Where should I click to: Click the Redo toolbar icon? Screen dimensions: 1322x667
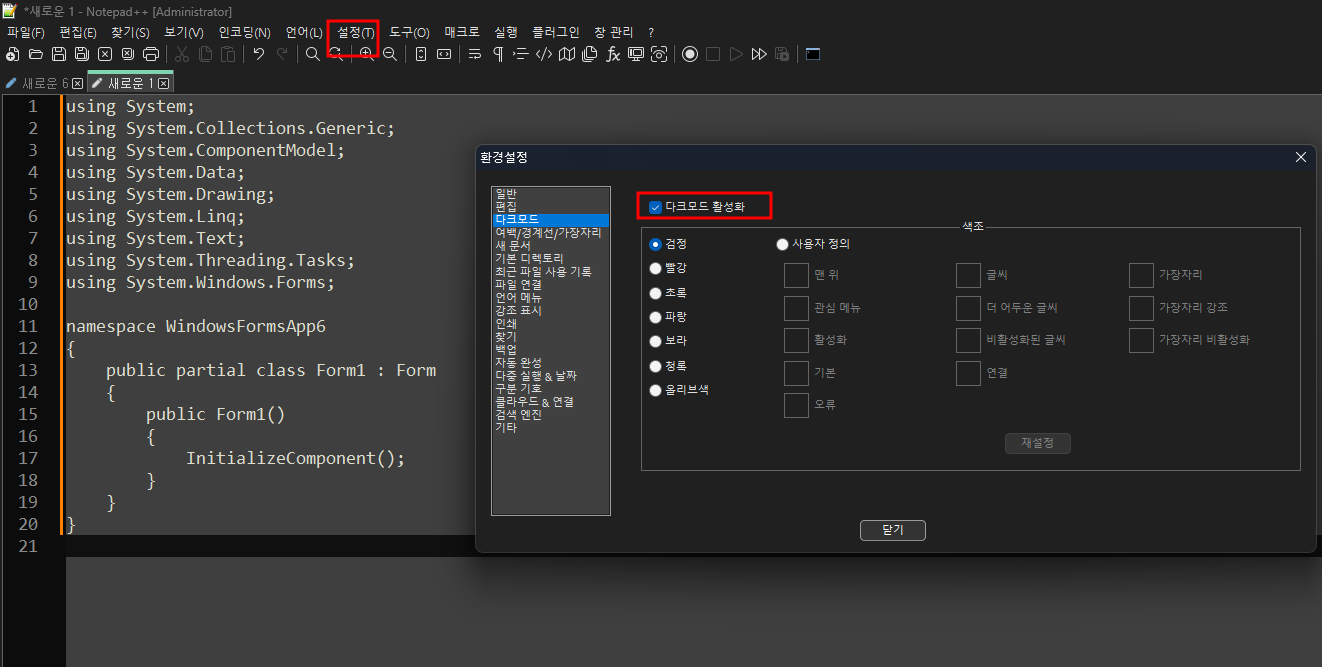point(282,54)
